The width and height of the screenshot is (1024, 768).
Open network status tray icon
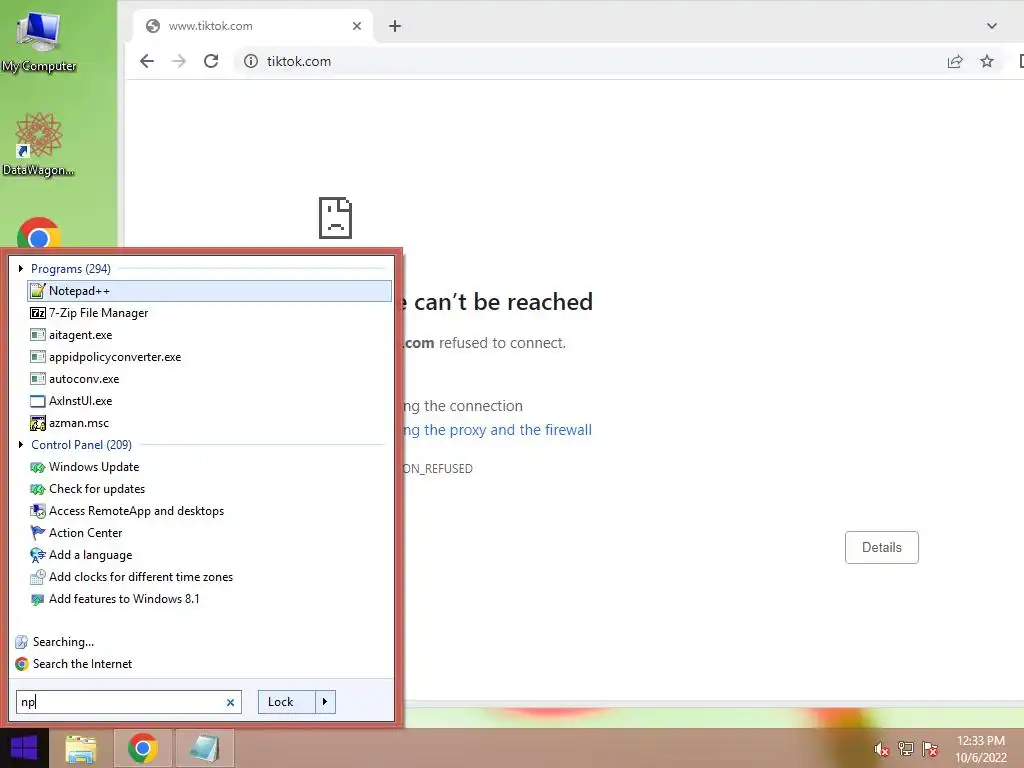906,749
